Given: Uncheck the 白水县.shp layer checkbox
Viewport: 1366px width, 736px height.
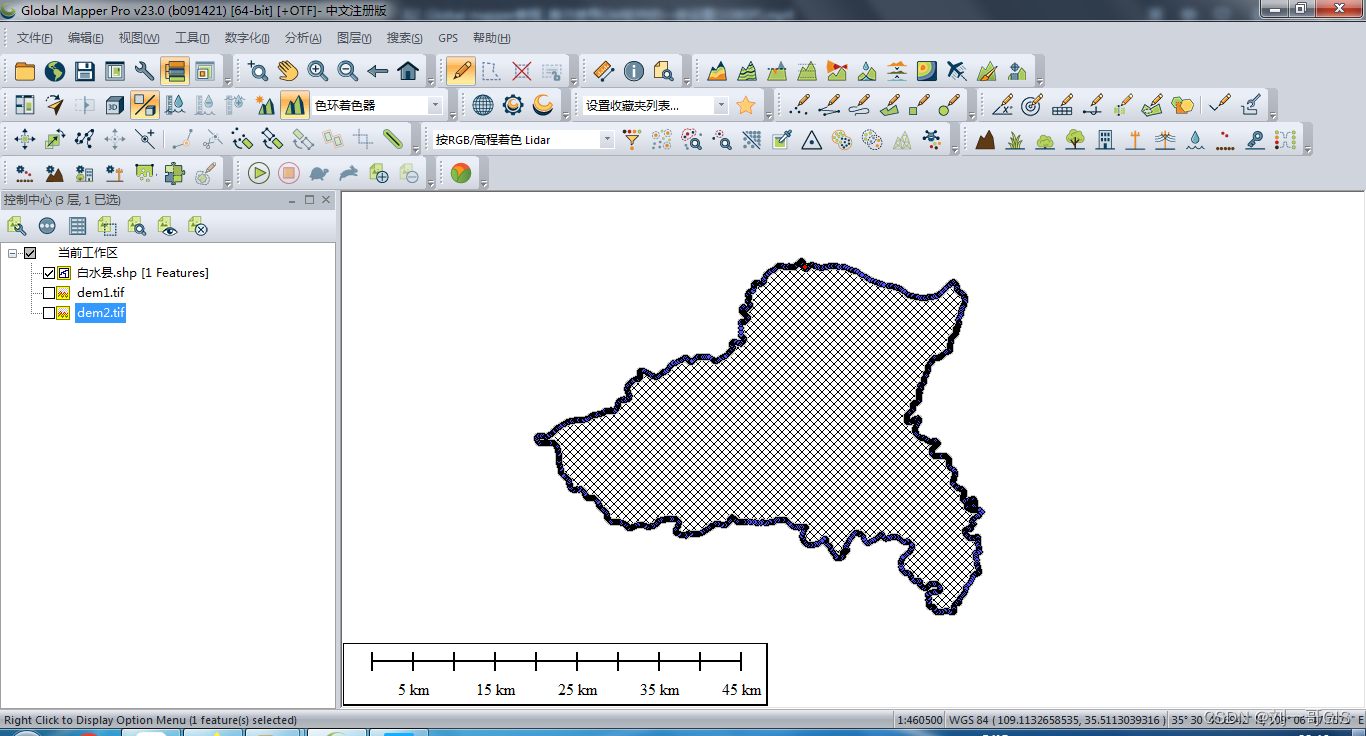Looking at the screenshot, I should pos(49,273).
